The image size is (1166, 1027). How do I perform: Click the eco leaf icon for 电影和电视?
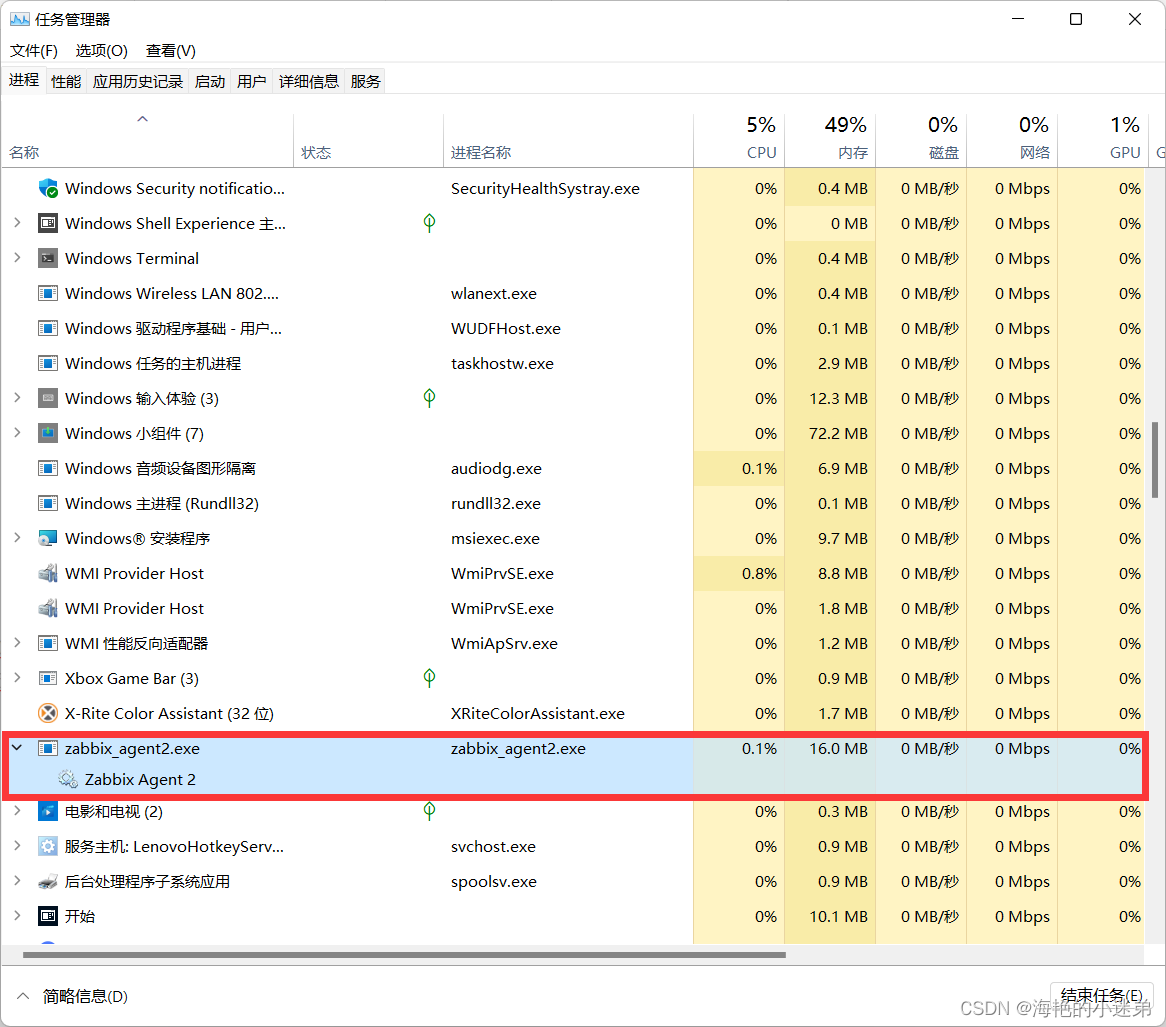click(429, 810)
